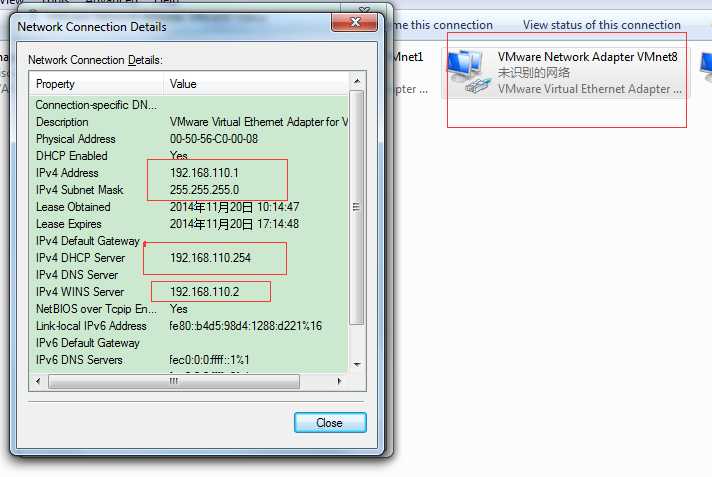712x477 pixels.
Task: Click the IPv6 value fe80::b4d5:98d4:1288:d221%16
Action: point(246,326)
